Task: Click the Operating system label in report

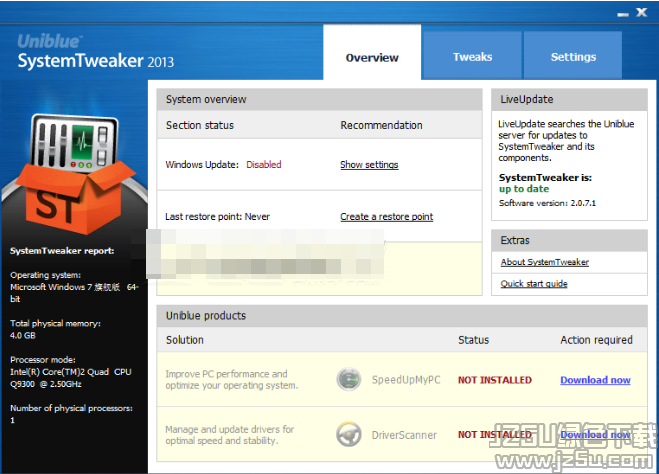Action: pos(45,275)
